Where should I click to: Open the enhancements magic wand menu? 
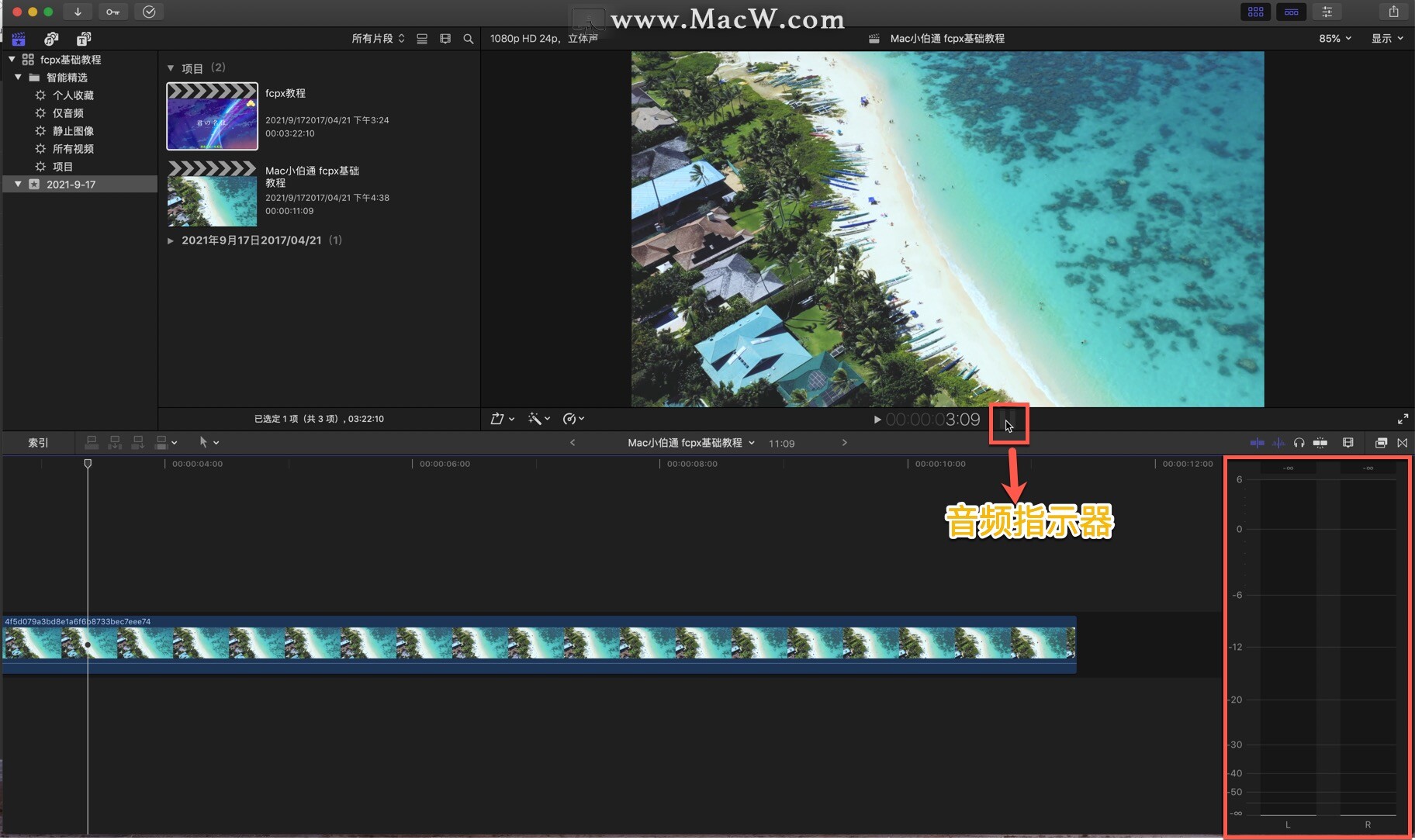pyautogui.click(x=539, y=419)
